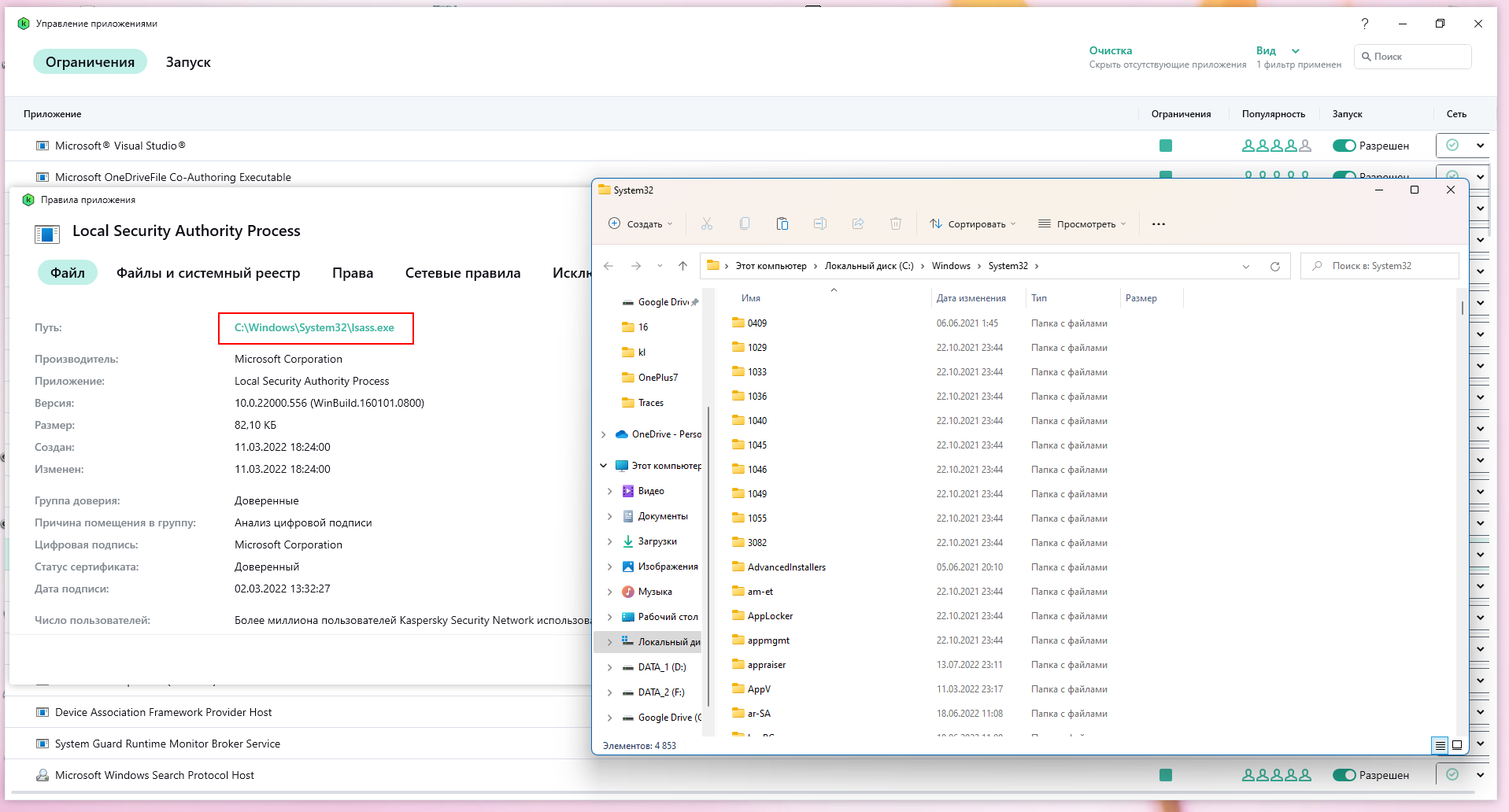Sort file list by Имя column
This screenshot has width=1509, height=812.
pos(751,298)
